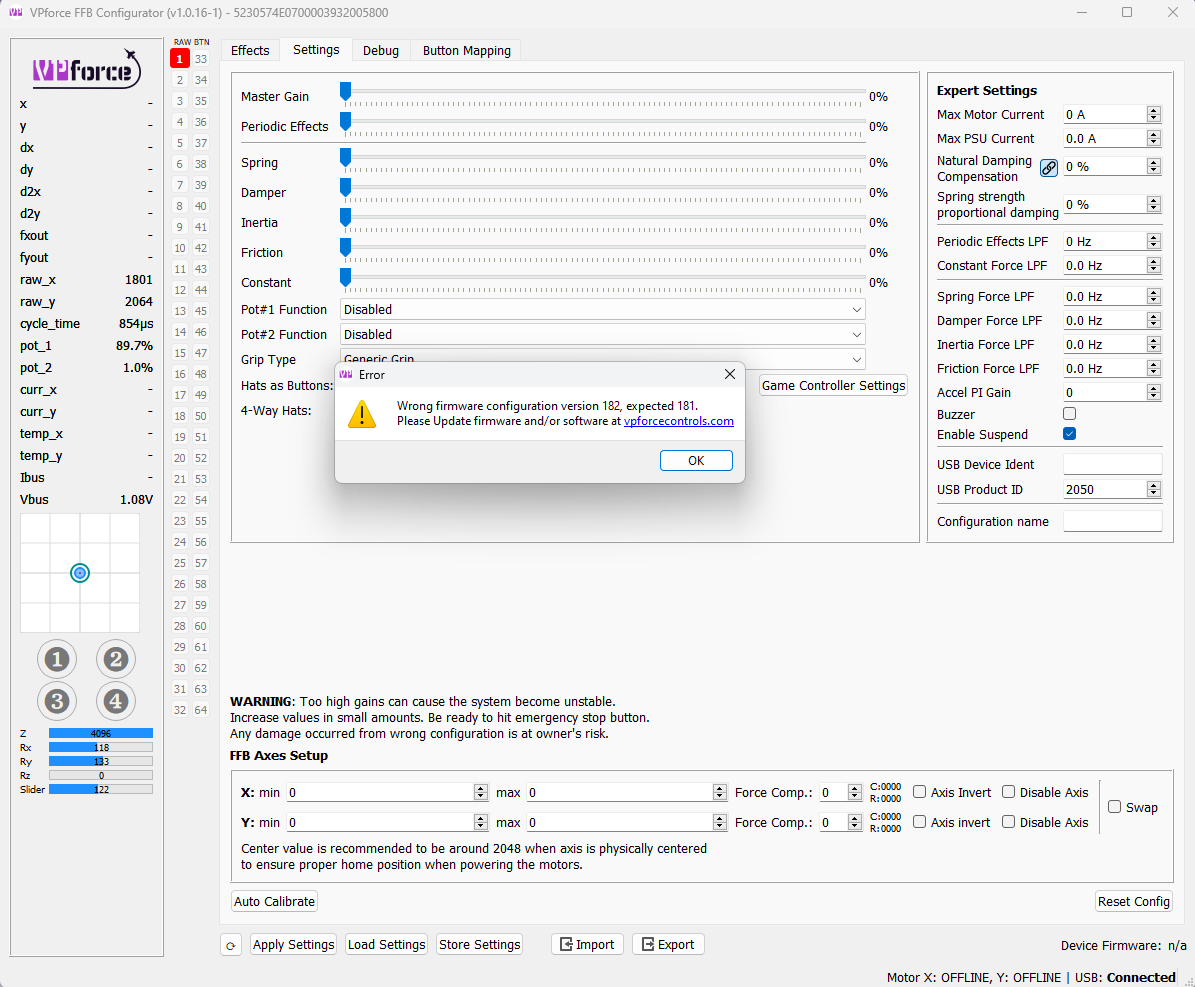
Task: Click the Natural Damping link icon
Action: (1049, 168)
